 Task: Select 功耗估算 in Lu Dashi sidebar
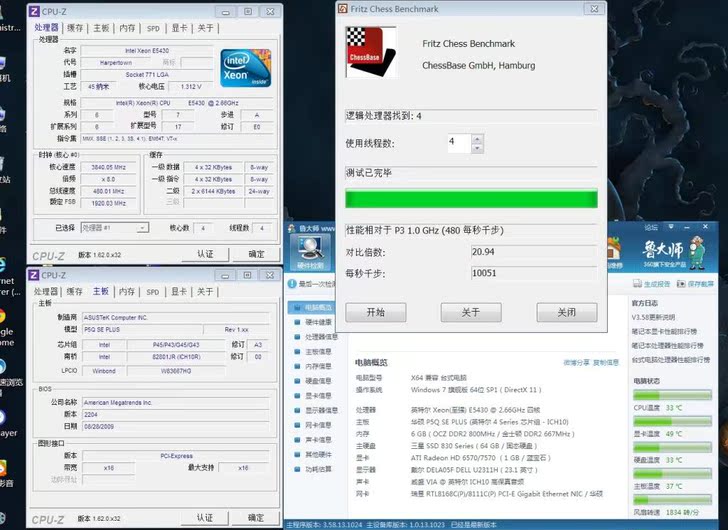[313, 469]
